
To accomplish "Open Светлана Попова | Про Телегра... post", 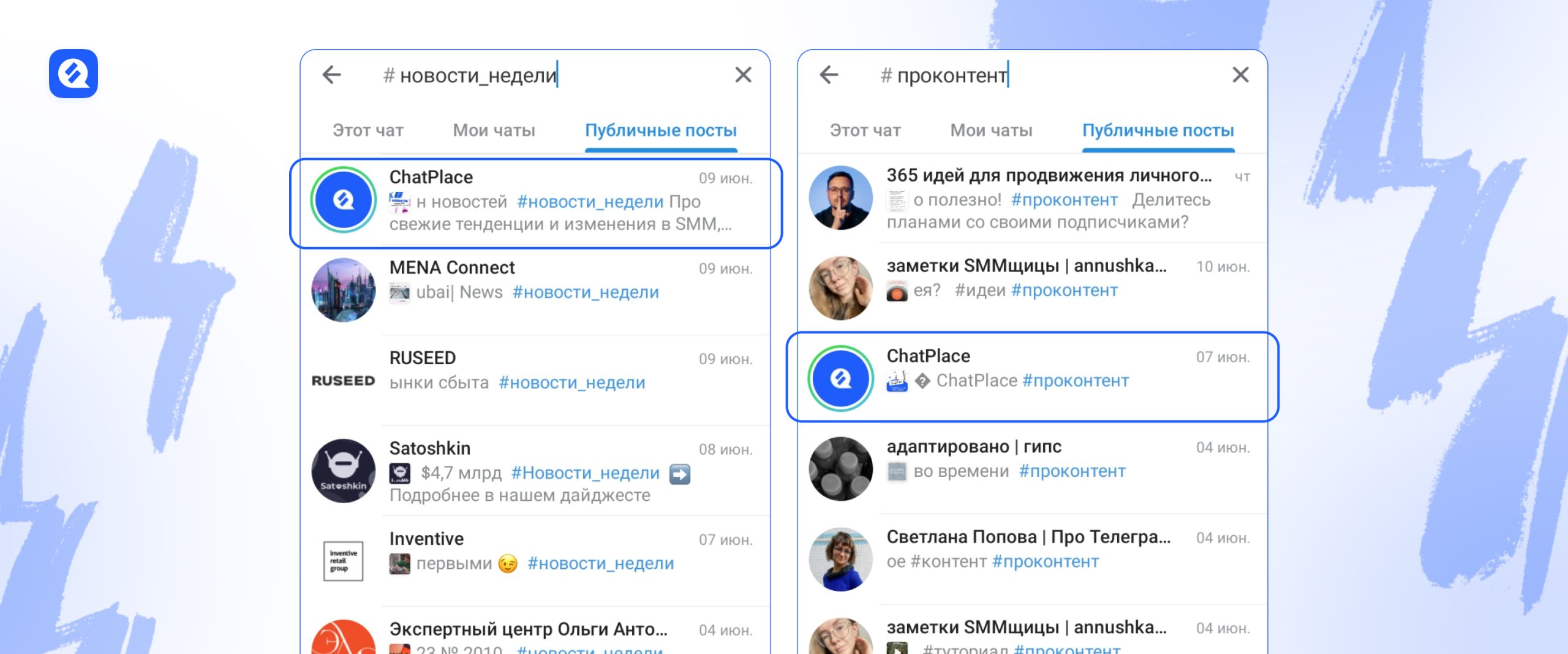I will pyautogui.click(x=1033, y=559).
